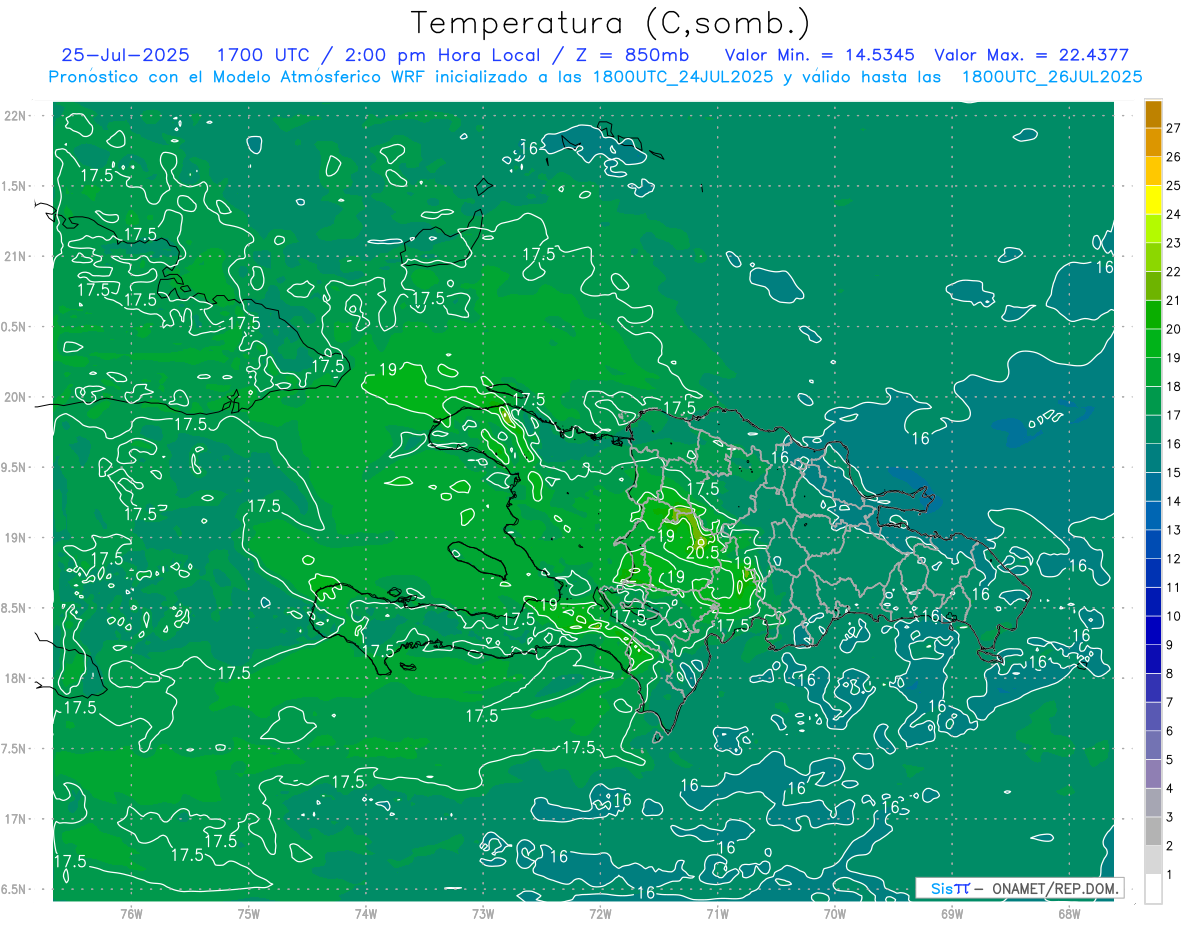Viewport: 1200px width, 927px height.
Task: Click the '17N' latitude axis label
Action: pyautogui.click(x=15, y=819)
